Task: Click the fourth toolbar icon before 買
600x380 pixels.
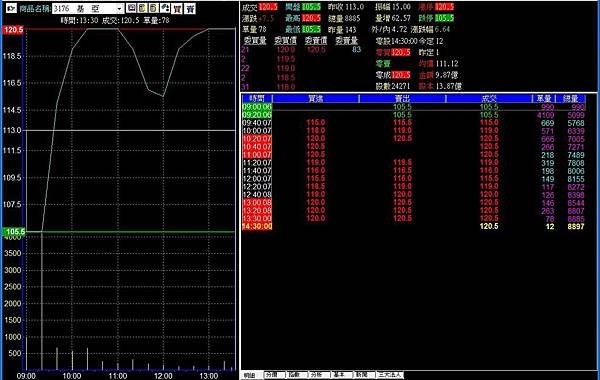Action: (165, 8)
